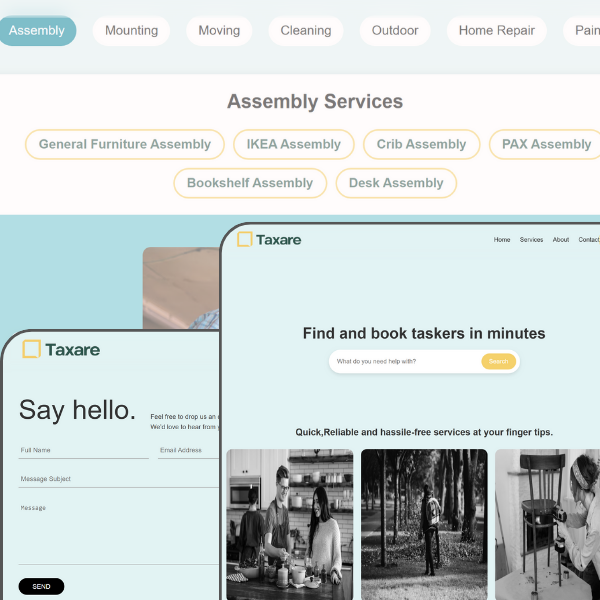
Task: Click the Full Name field
Action: tap(83, 450)
